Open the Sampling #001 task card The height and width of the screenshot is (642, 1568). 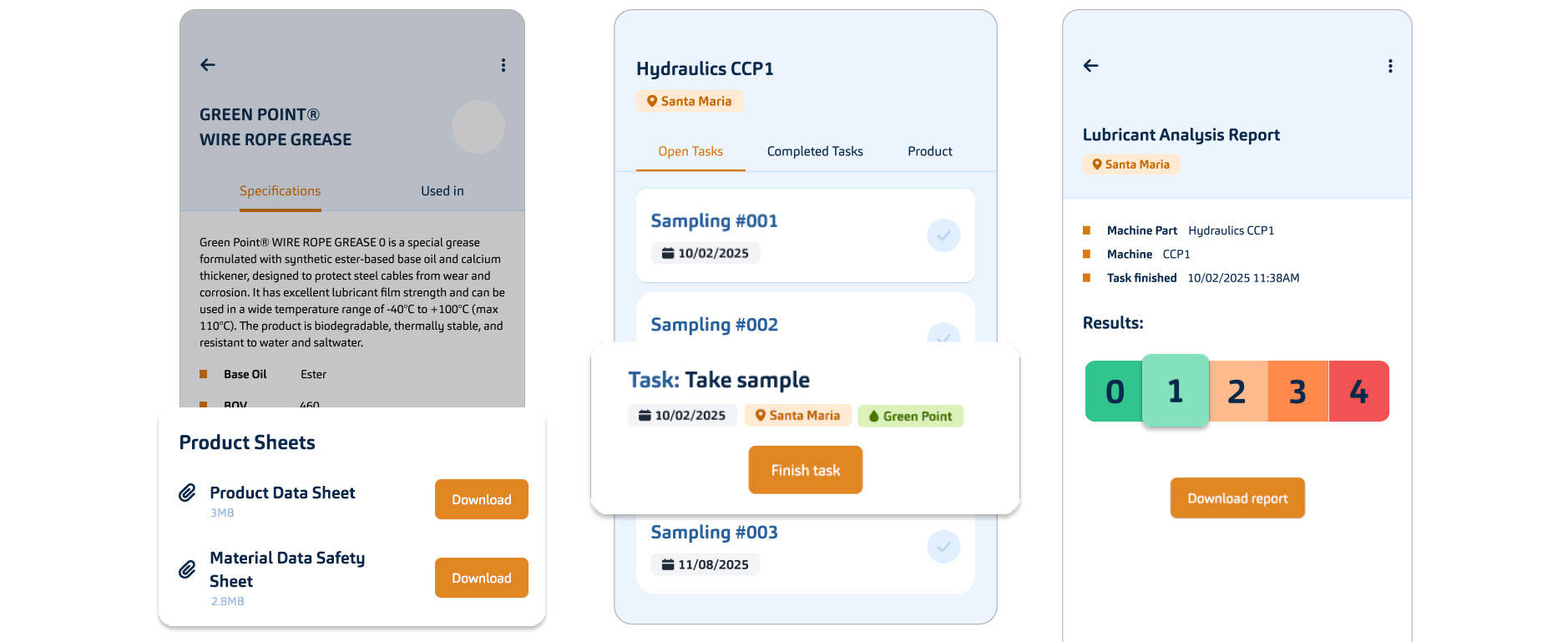click(x=806, y=235)
